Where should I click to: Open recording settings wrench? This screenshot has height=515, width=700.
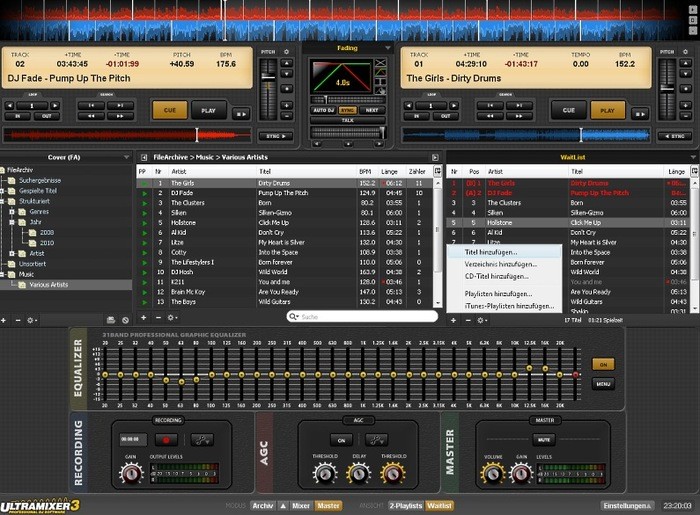[x=202, y=440]
